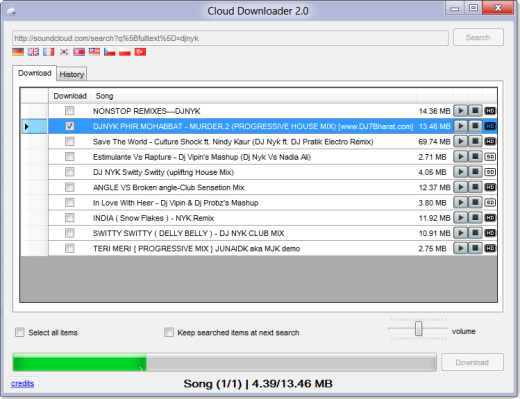Switch language using the German flag

[18, 52]
